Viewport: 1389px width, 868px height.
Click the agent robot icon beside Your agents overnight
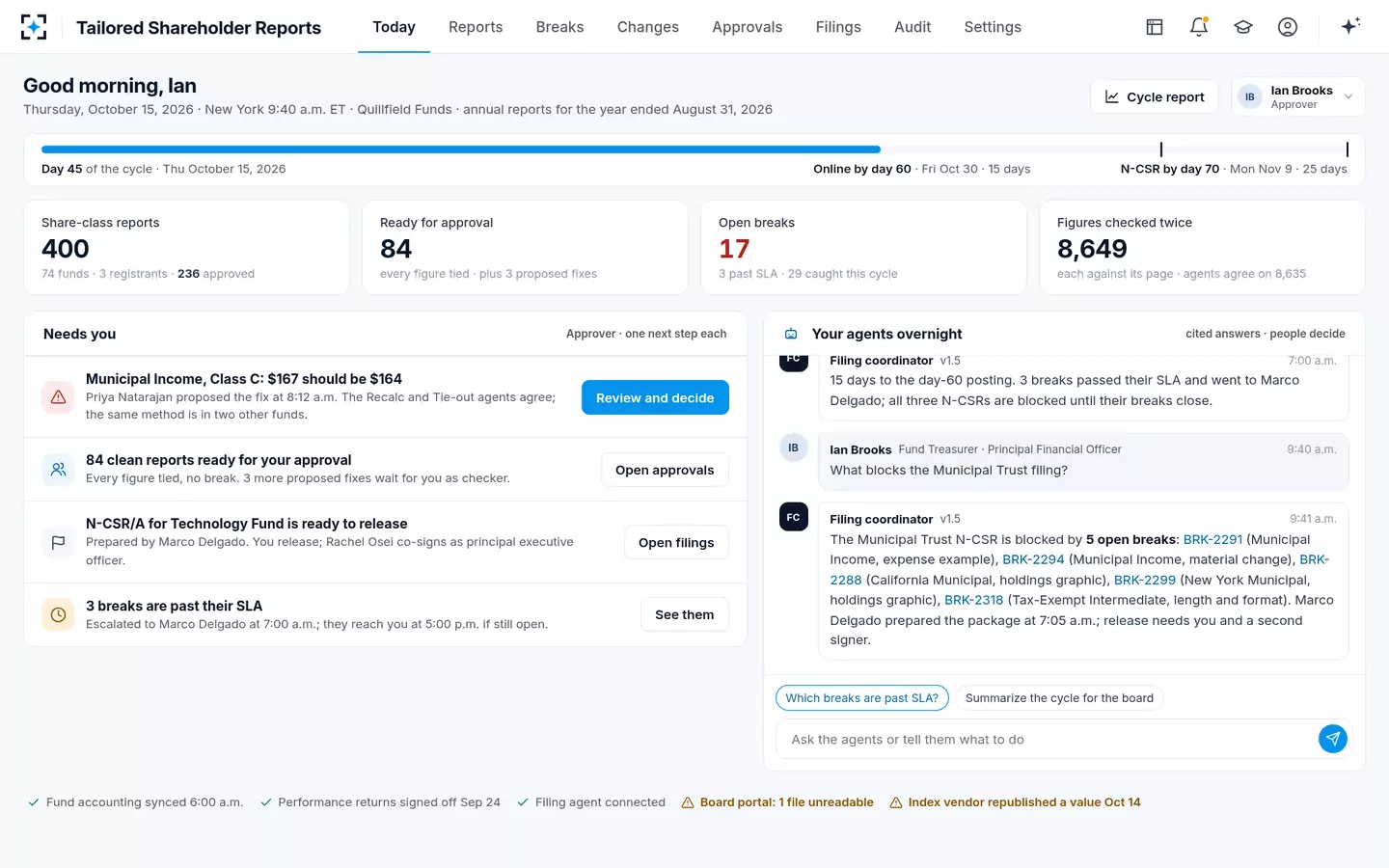(x=791, y=334)
